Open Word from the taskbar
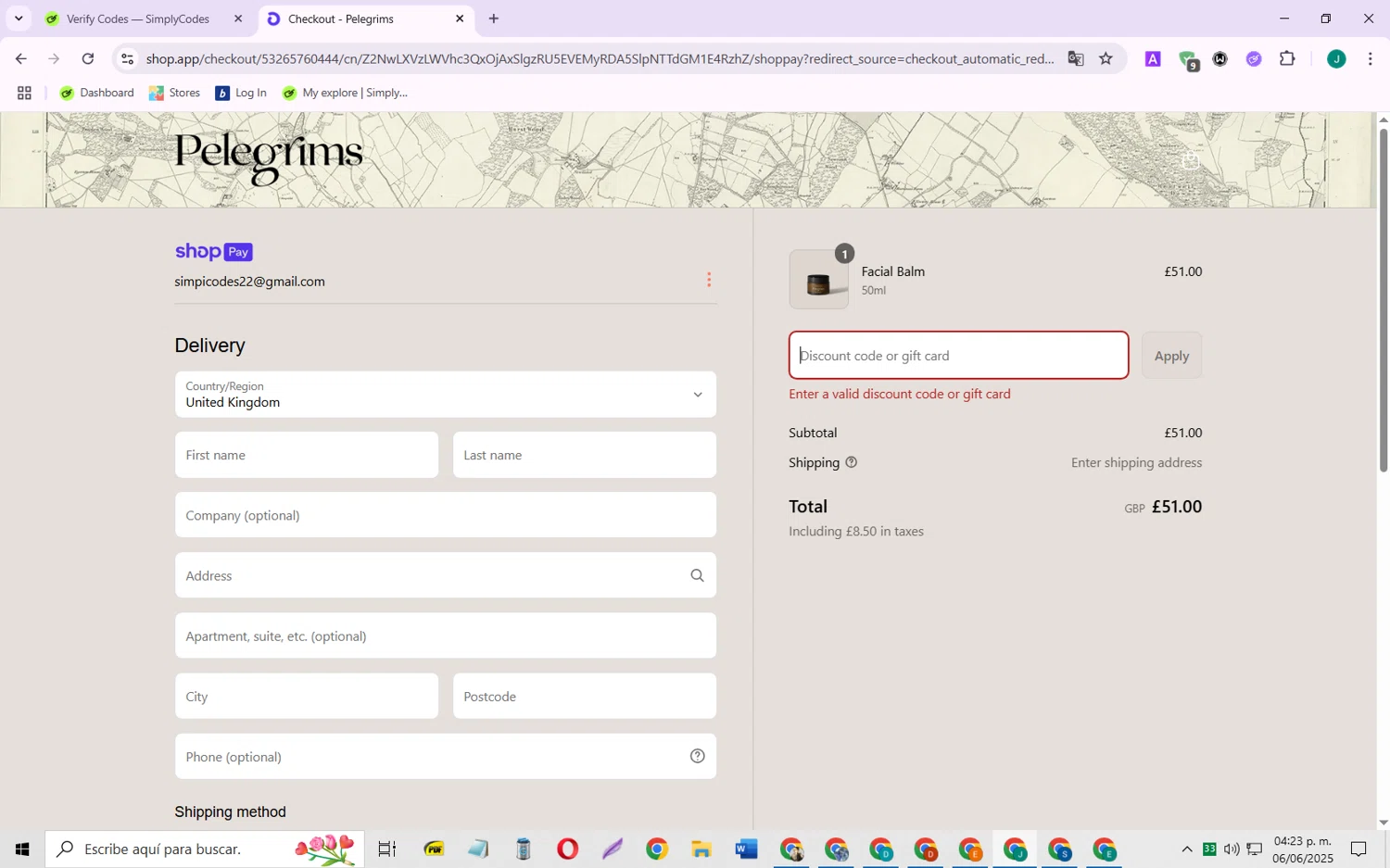This screenshot has height=868, width=1390. click(x=746, y=849)
